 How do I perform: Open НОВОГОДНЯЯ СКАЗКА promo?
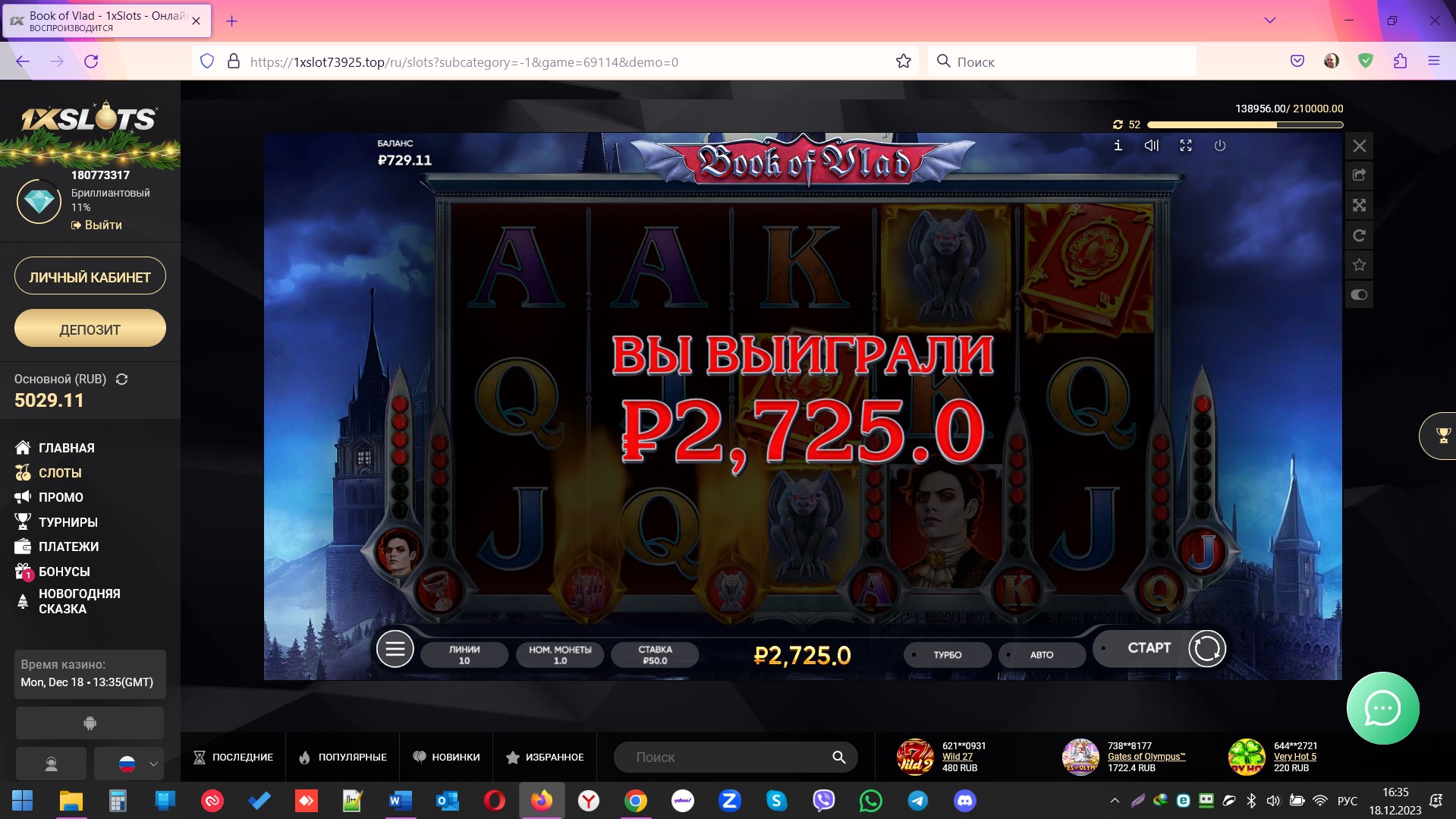[x=68, y=601]
